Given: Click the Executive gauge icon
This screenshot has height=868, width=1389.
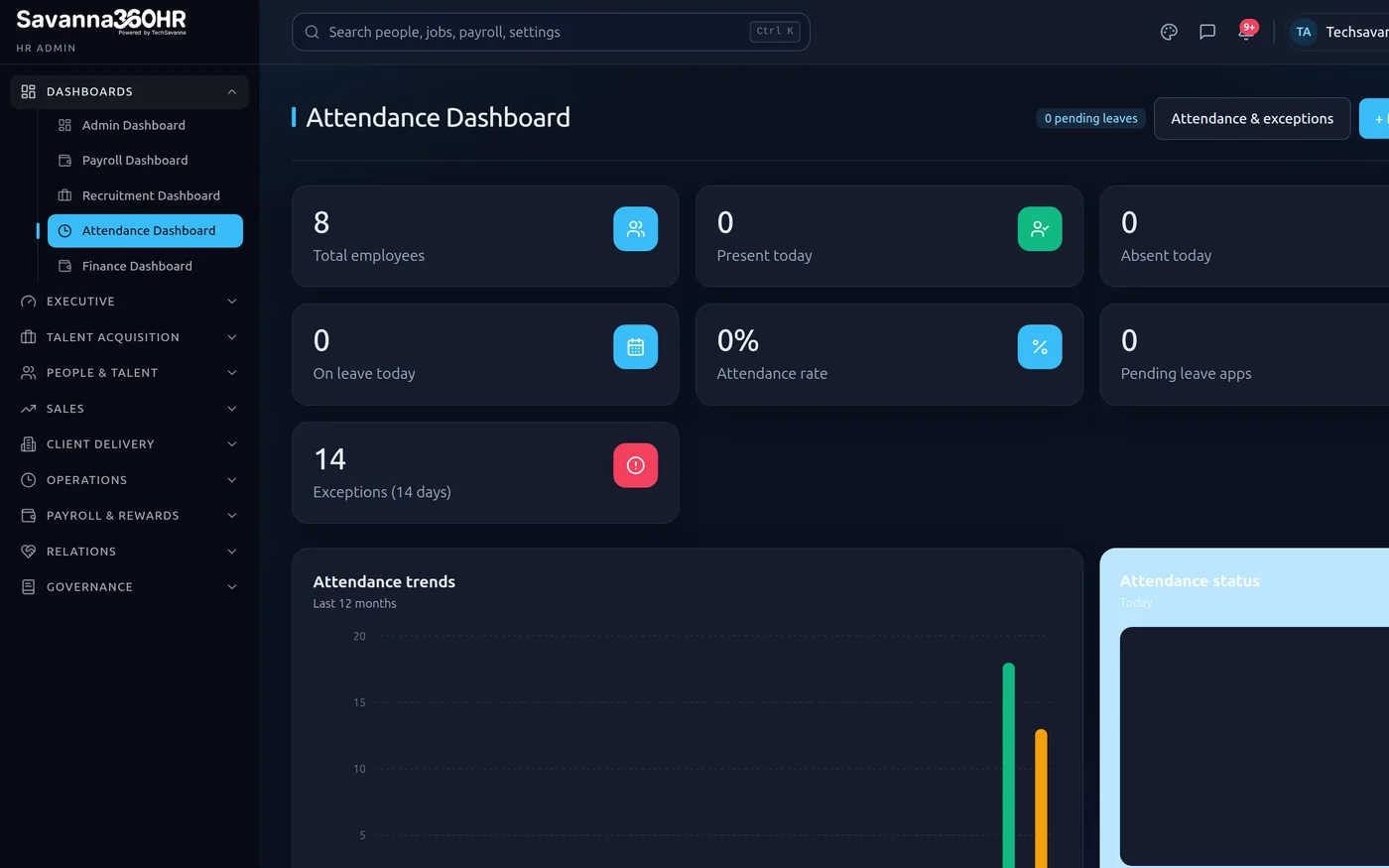Looking at the screenshot, I should [x=28, y=302].
